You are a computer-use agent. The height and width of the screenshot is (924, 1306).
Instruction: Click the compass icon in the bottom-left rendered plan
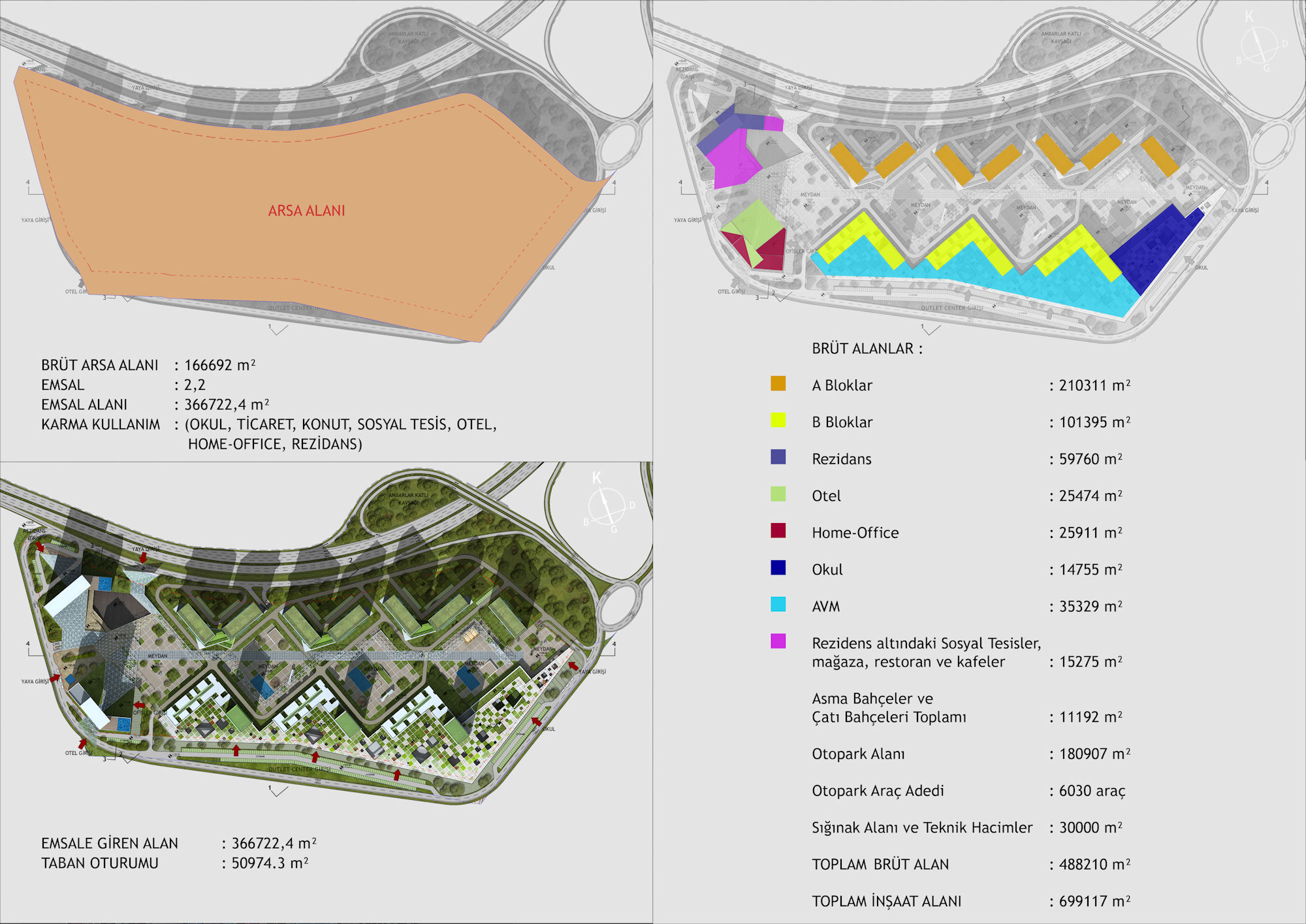pos(606,507)
